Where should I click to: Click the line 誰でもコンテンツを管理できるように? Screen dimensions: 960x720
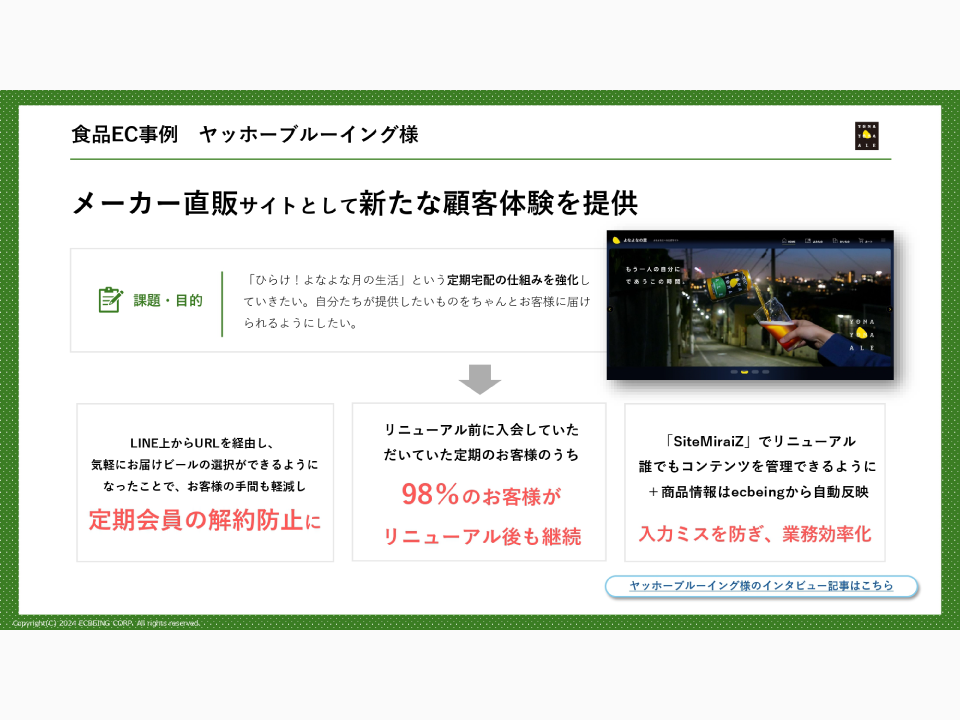pyautogui.click(x=757, y=467)
